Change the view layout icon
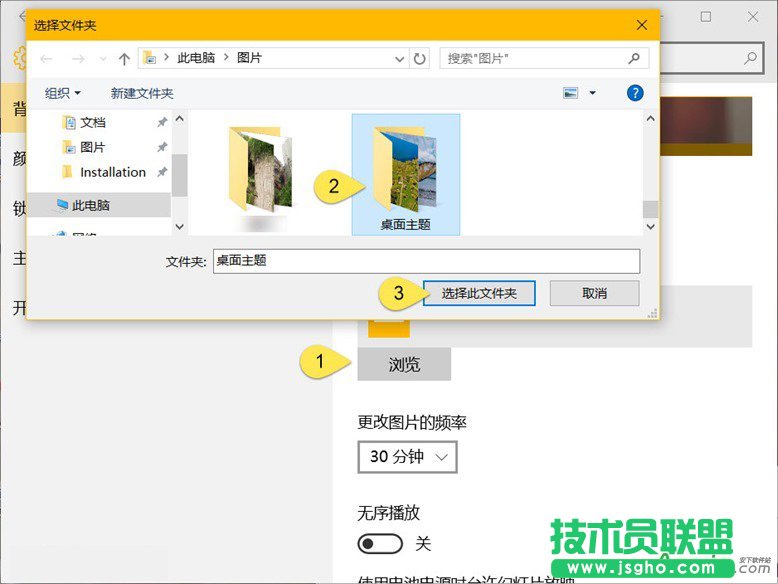 (571, 93)
